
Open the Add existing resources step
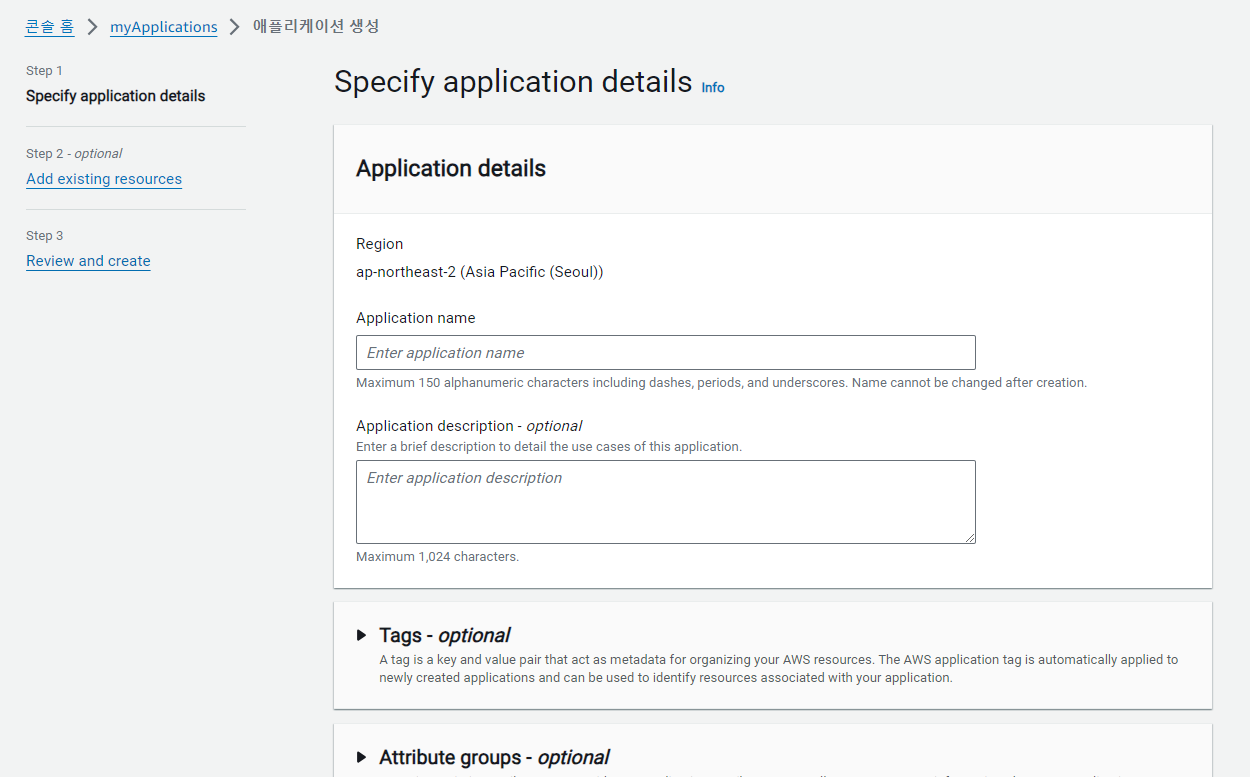point(104,179)
